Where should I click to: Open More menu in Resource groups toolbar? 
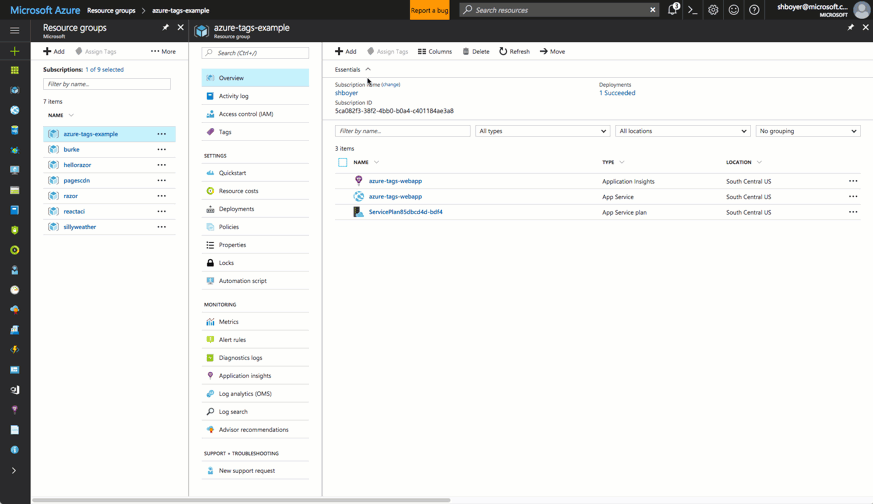coord(163,51)
